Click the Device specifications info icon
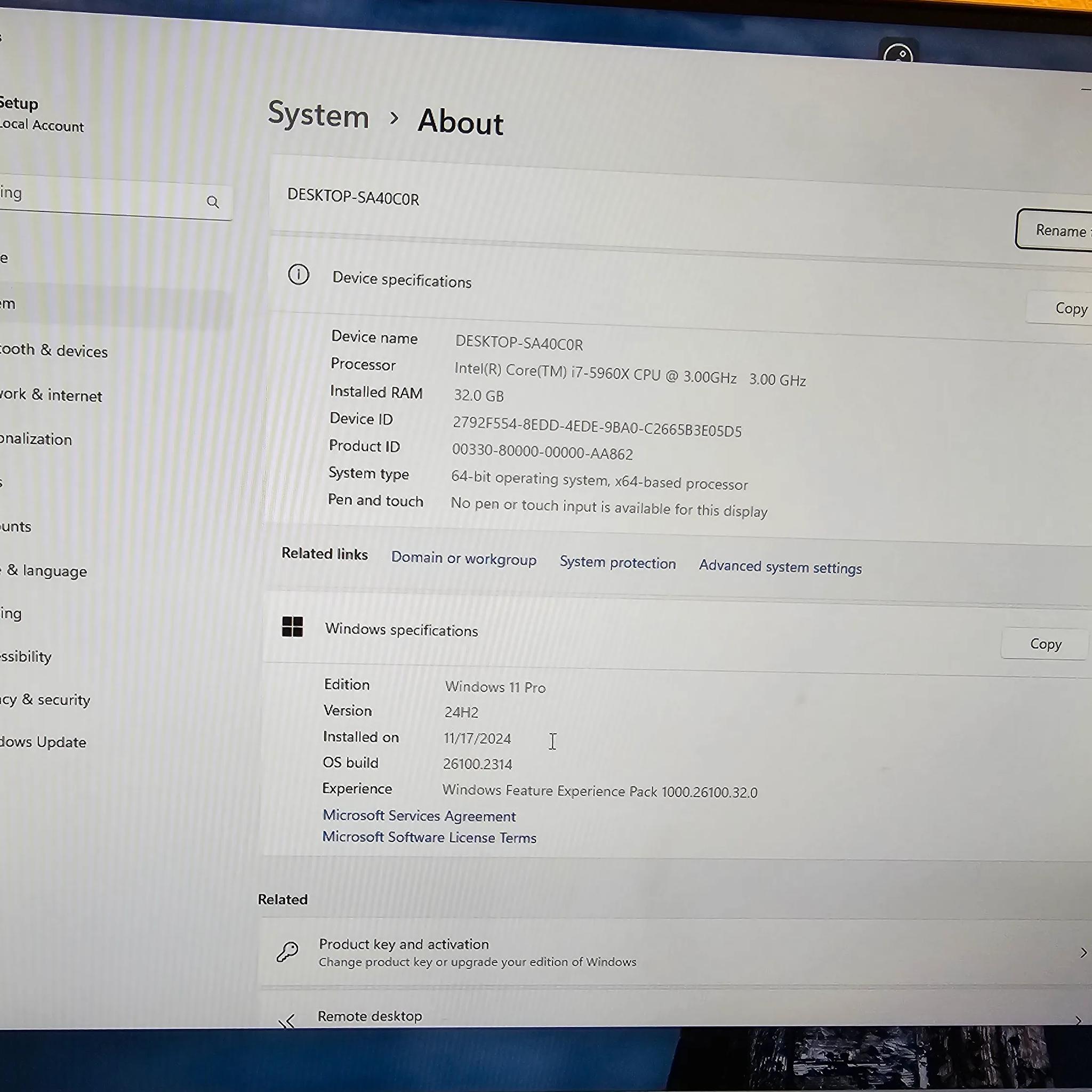 299,275
